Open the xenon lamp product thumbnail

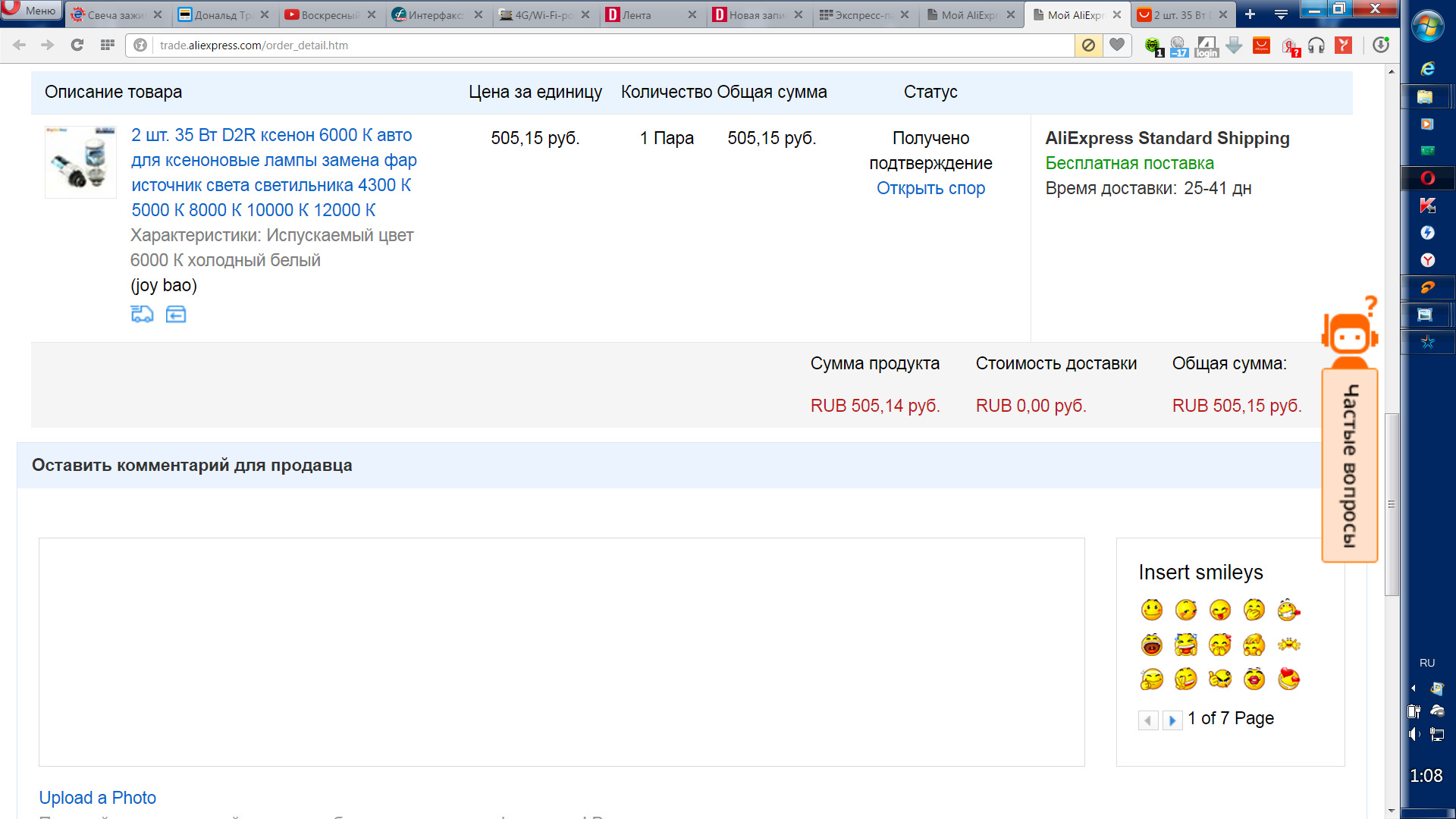(x=80, y=162)
